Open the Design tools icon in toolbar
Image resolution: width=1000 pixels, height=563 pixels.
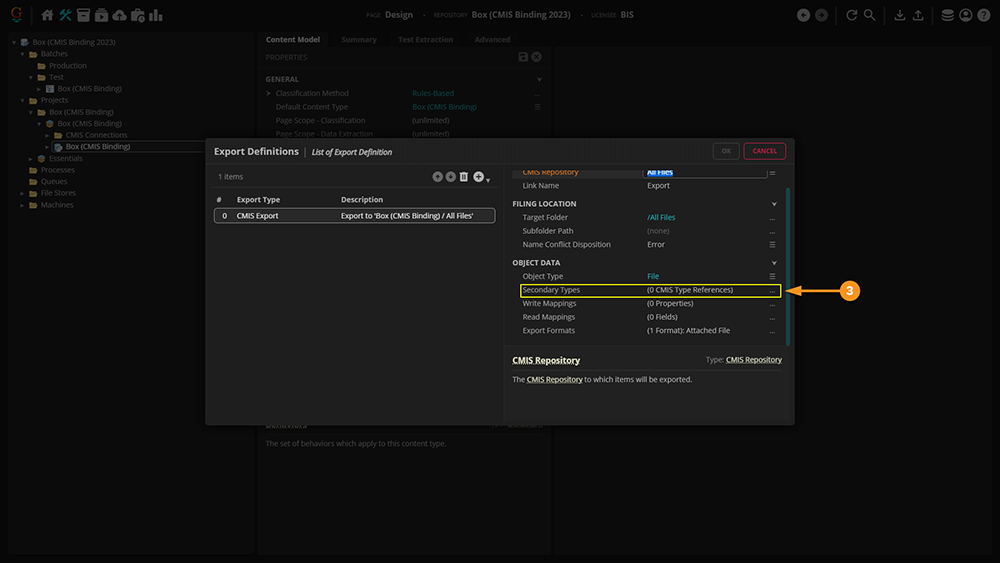point(65,15)
